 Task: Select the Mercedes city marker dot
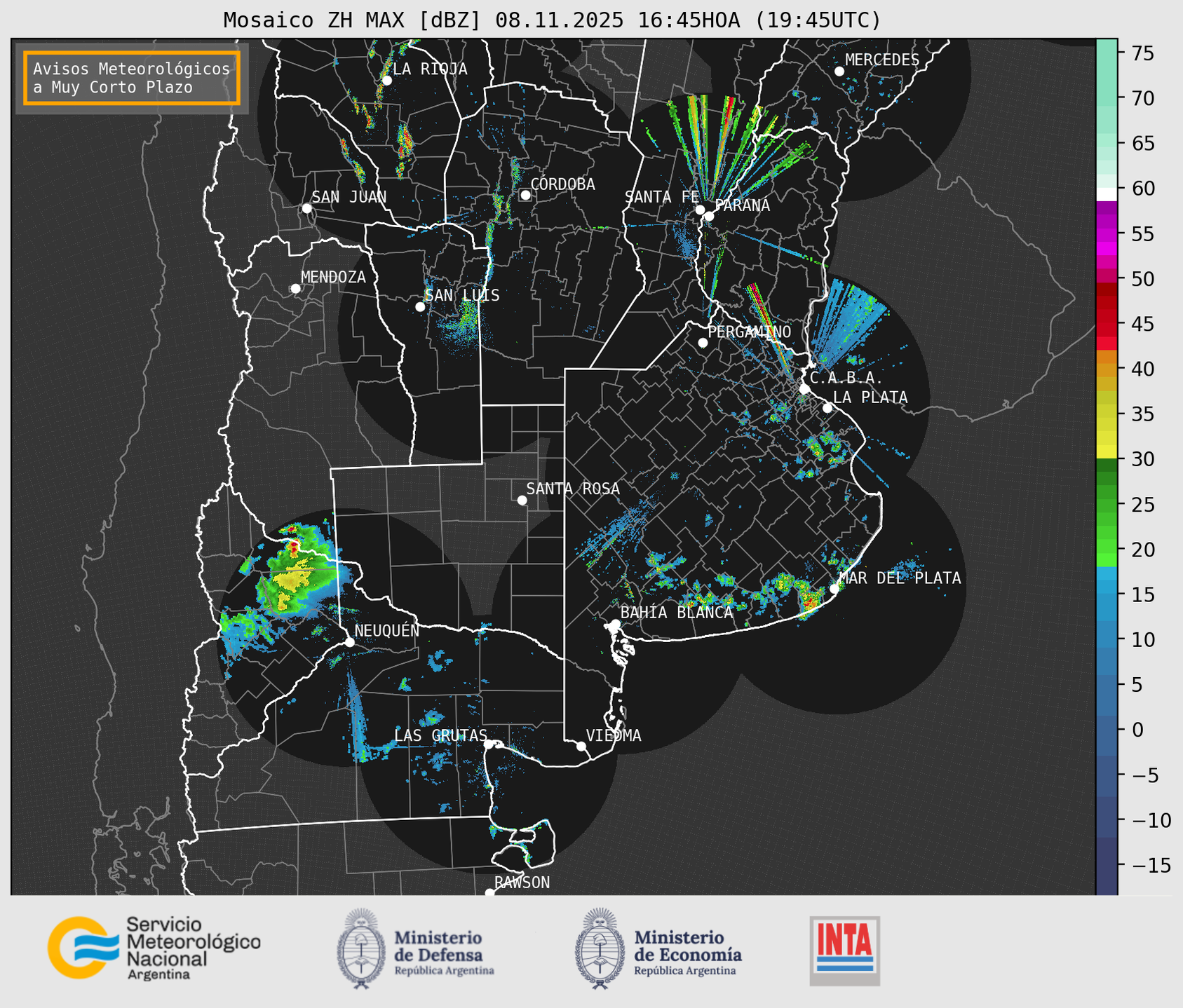pos(839,71)
